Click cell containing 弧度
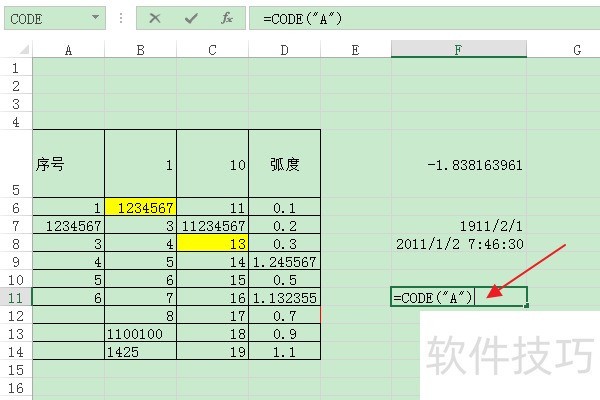 coord(284,164)
